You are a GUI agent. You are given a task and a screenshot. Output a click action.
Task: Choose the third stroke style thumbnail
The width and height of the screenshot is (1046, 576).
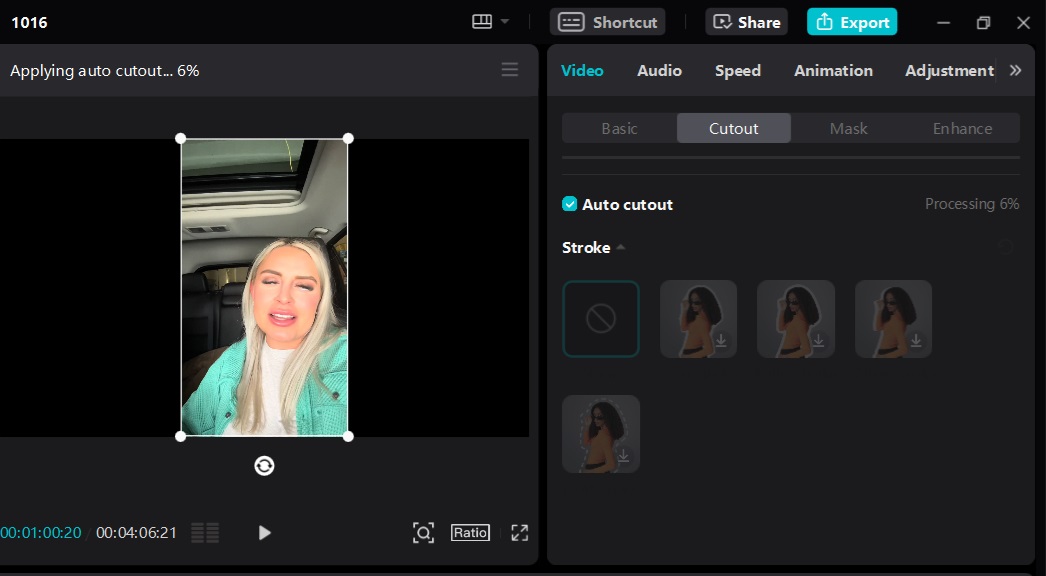(x=893, y=319)
